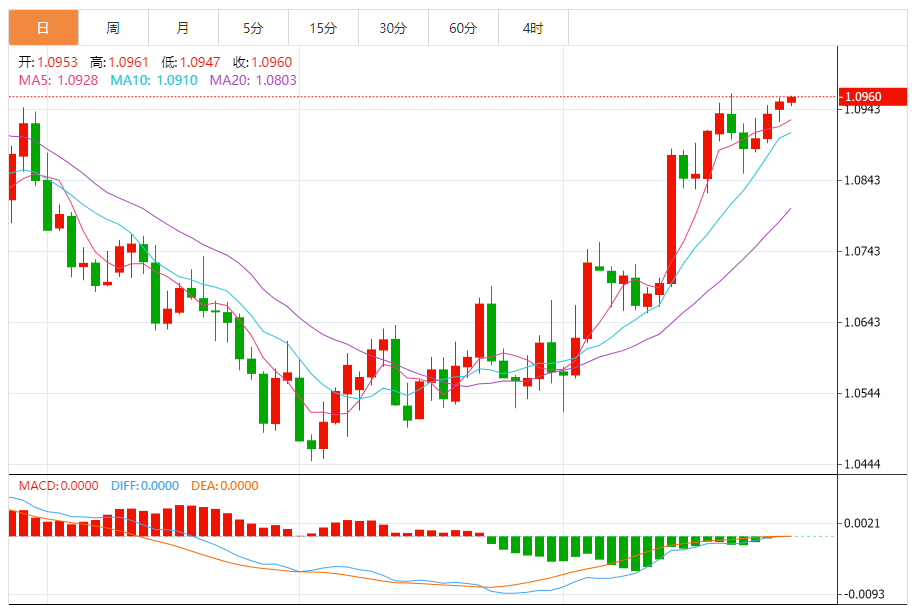Open the 4时 timeframe tab
Viewport: 917px width, 605px height.
[x=533, y=27]
